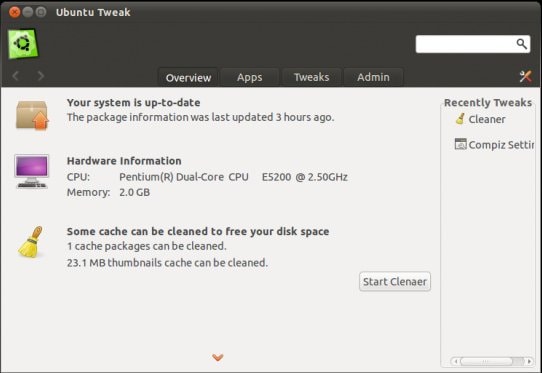Click the 'Your system is up-to-date' heading
The image size is (542, 373).
pos(133,103)
